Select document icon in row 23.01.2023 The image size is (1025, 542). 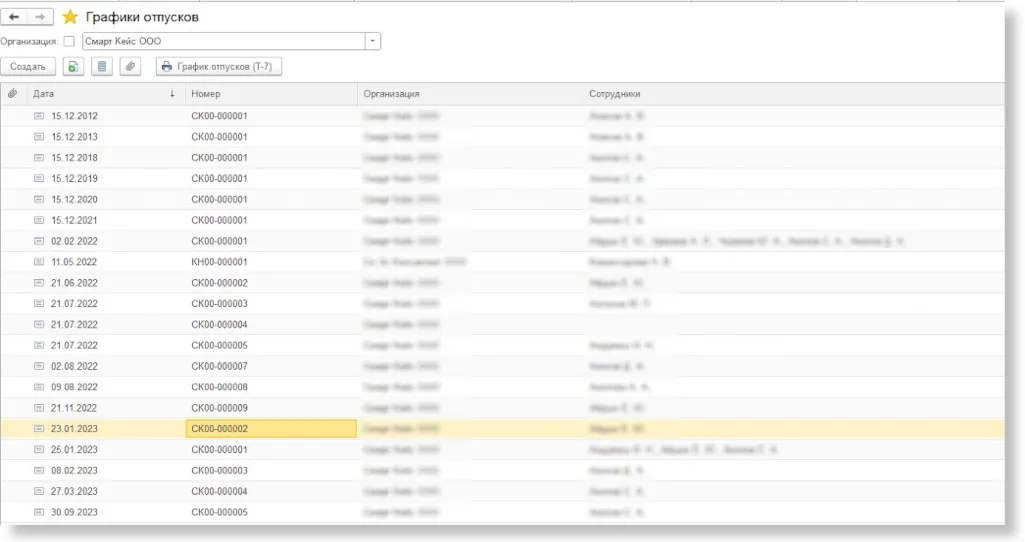[x=39, y=429]
